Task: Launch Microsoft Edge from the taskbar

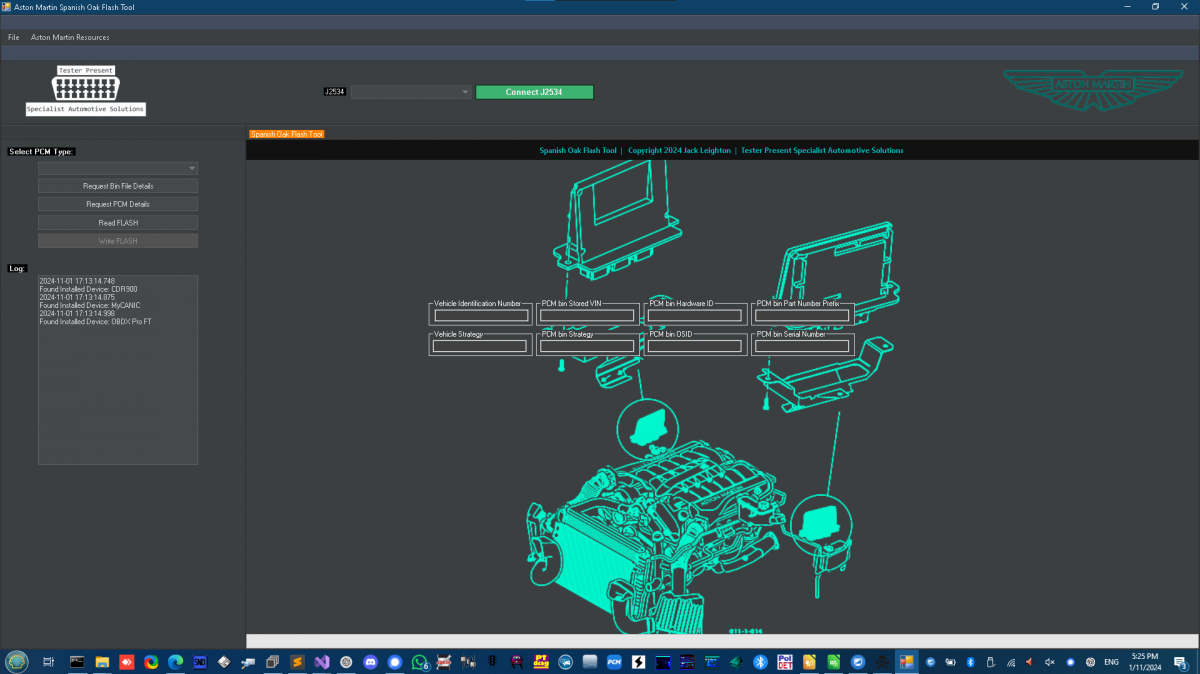Action: click(176, 662)
